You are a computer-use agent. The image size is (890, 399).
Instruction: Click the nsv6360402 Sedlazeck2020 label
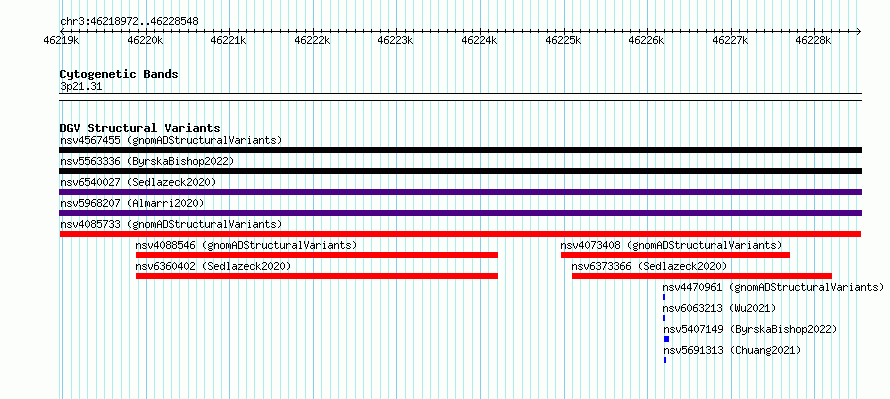213,266
